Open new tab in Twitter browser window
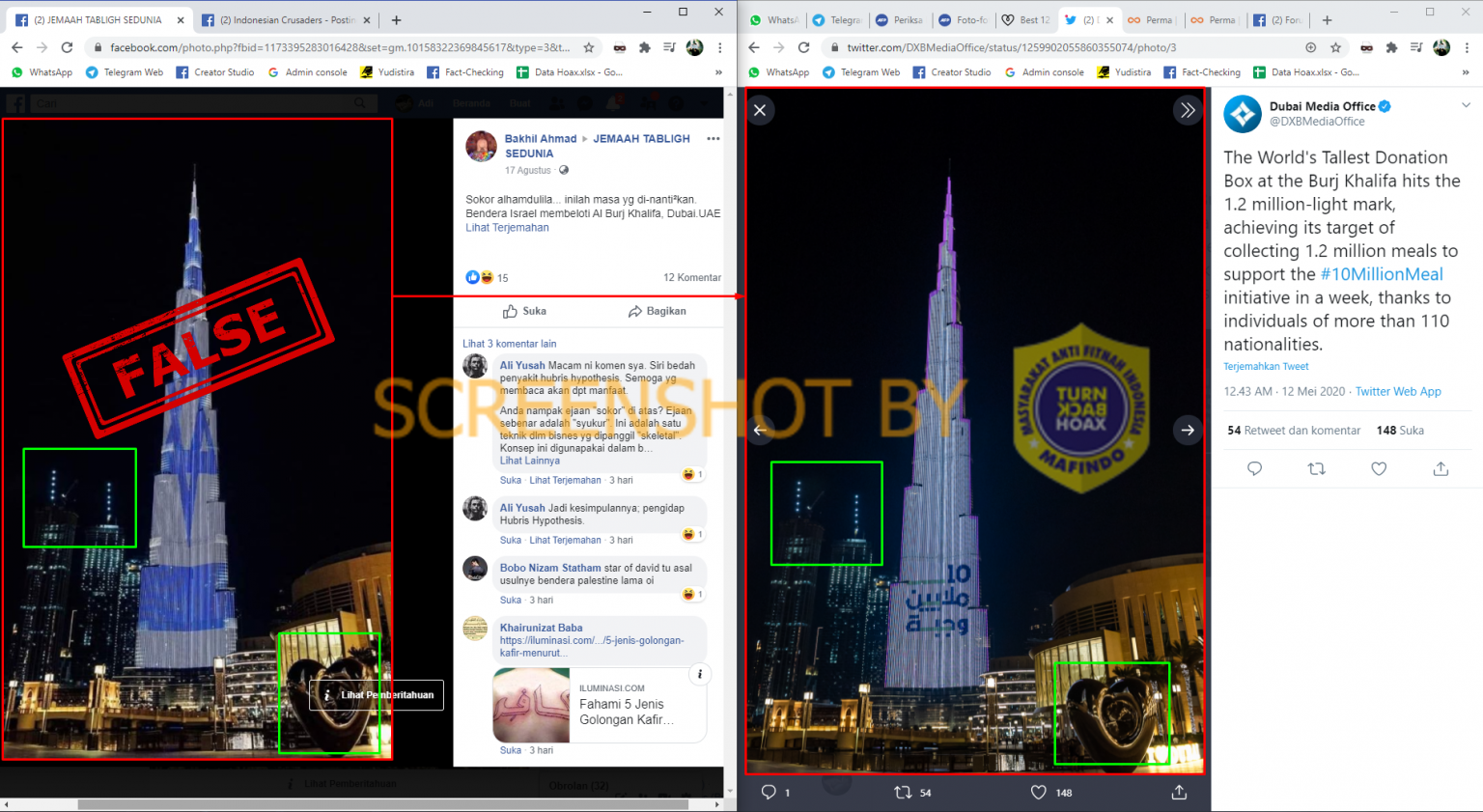Viewport: 1483px width, 812px height. [1327, 19]
